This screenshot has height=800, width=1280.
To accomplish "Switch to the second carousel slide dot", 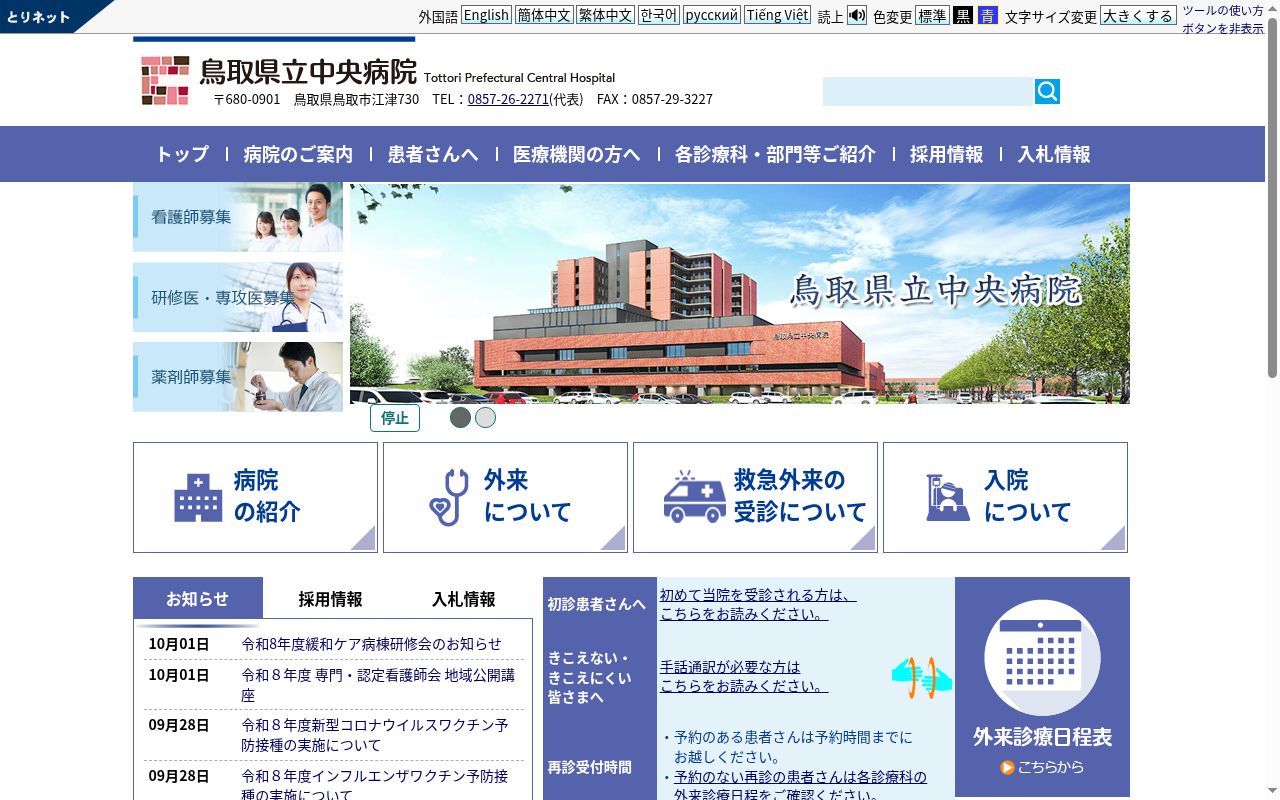I will (485, 418).
